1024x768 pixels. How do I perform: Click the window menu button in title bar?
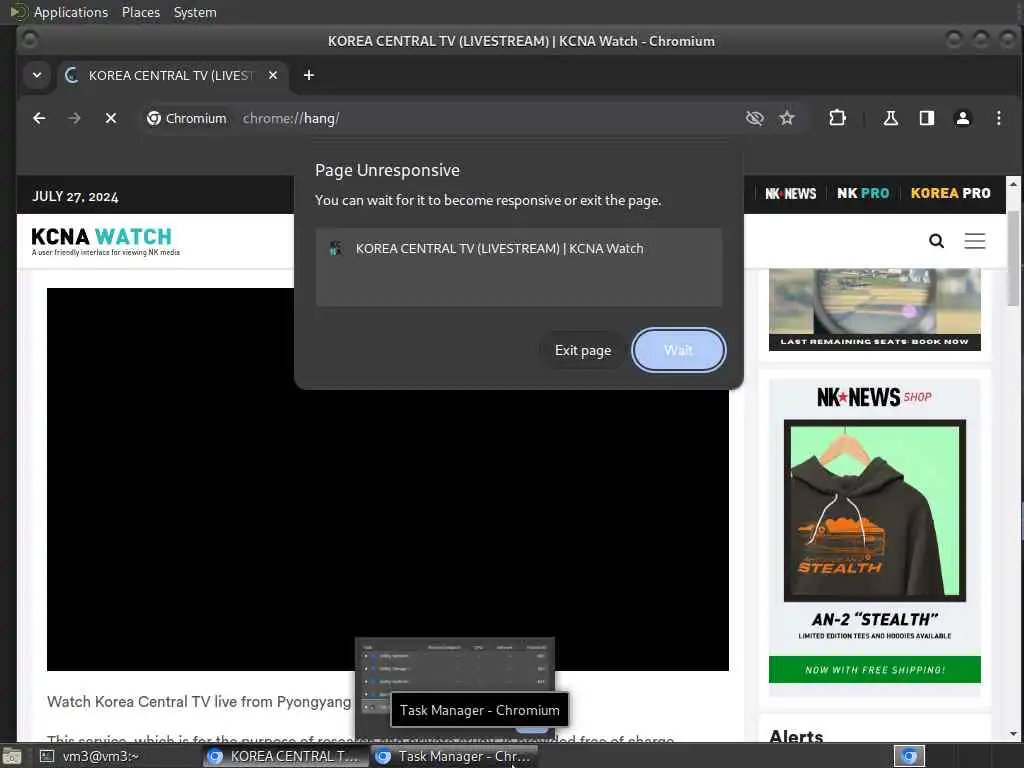(x=29, y=40)
